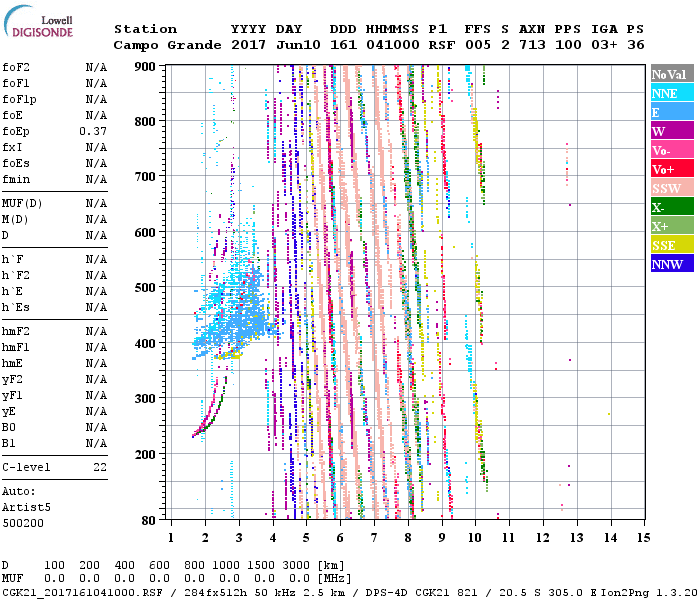Screen dimensions: 700x600
Task: Click the isolated yellow echo near 14 MHz
Action: point(609,414)
